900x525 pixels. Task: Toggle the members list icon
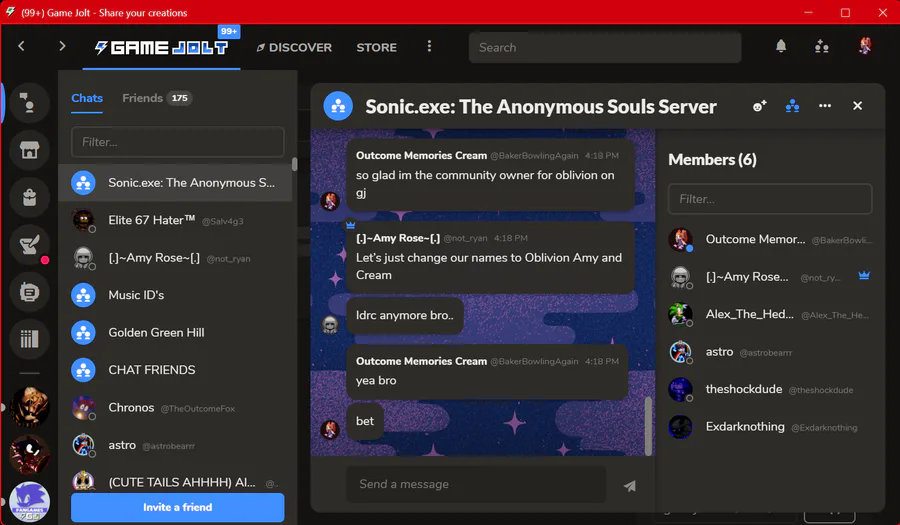point(792,106)
